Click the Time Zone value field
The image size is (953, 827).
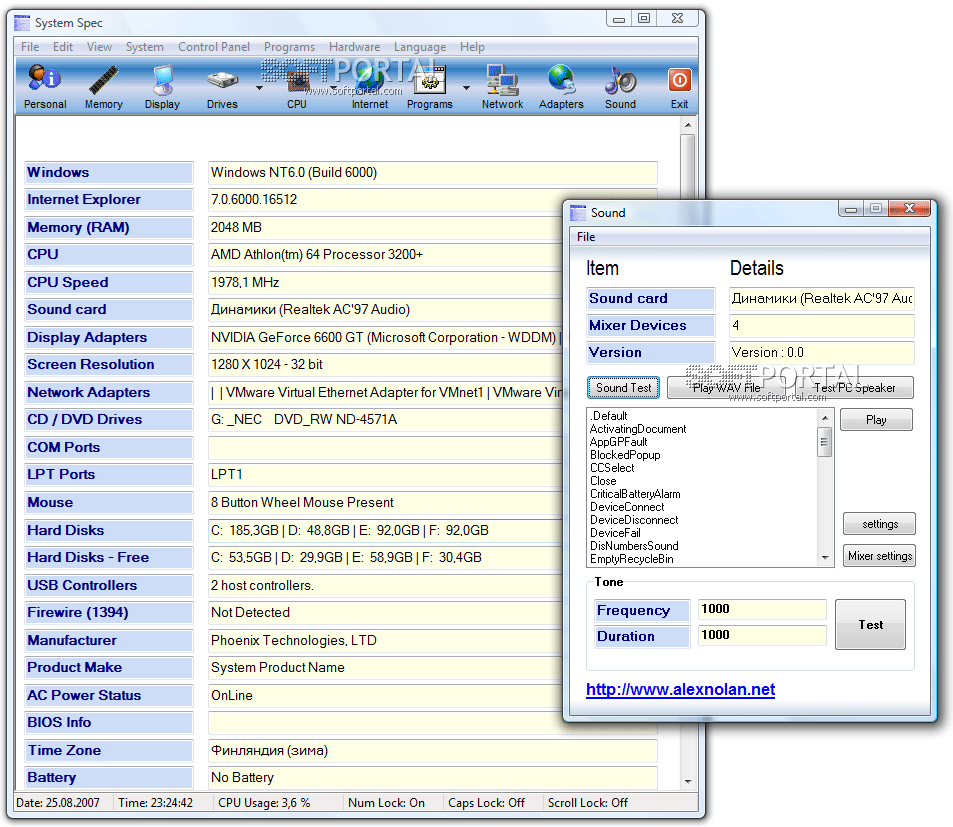(433, 750)
